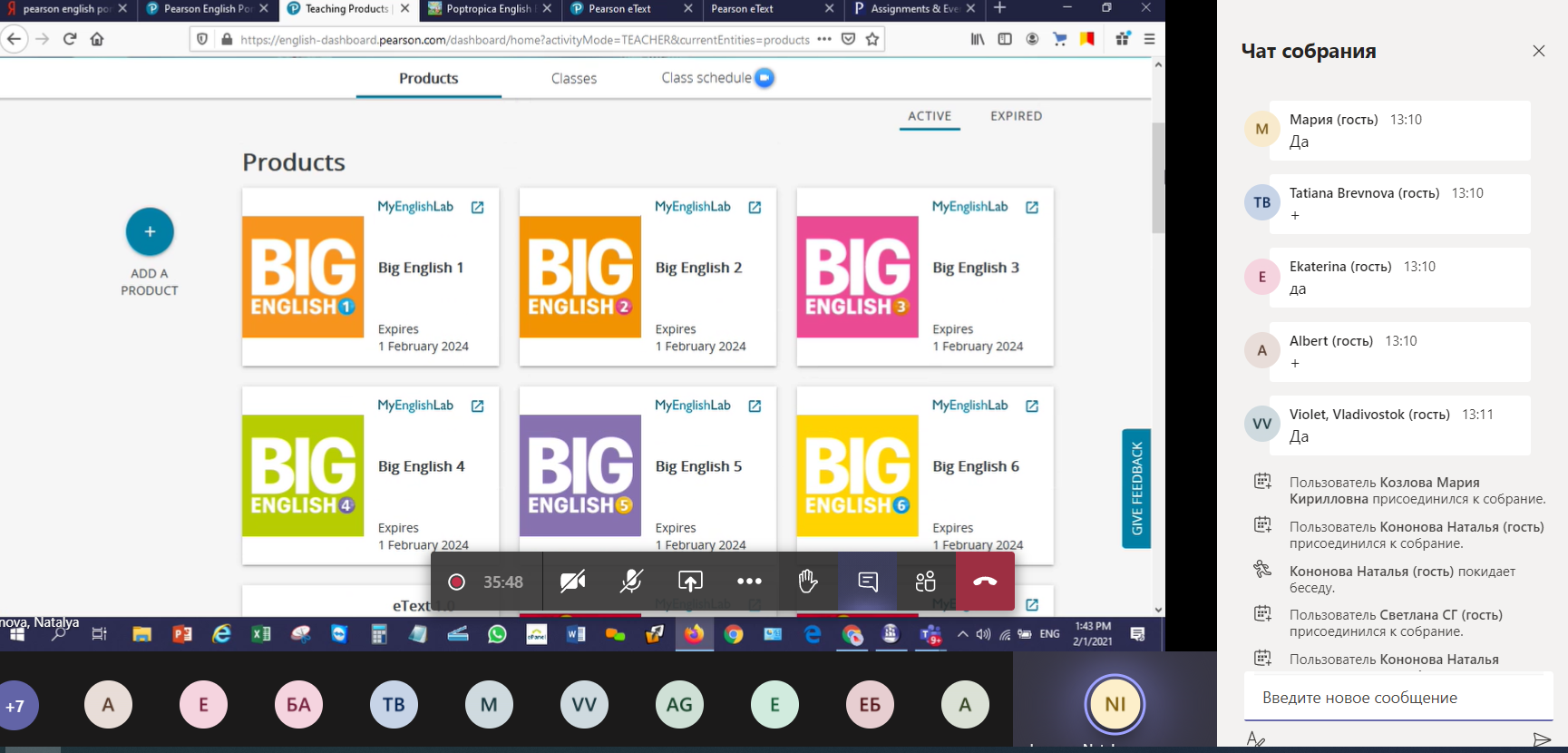This screenshot has width=1568, height=753.
Task: Open a new Firefox tab
Action: pos(999,8)
